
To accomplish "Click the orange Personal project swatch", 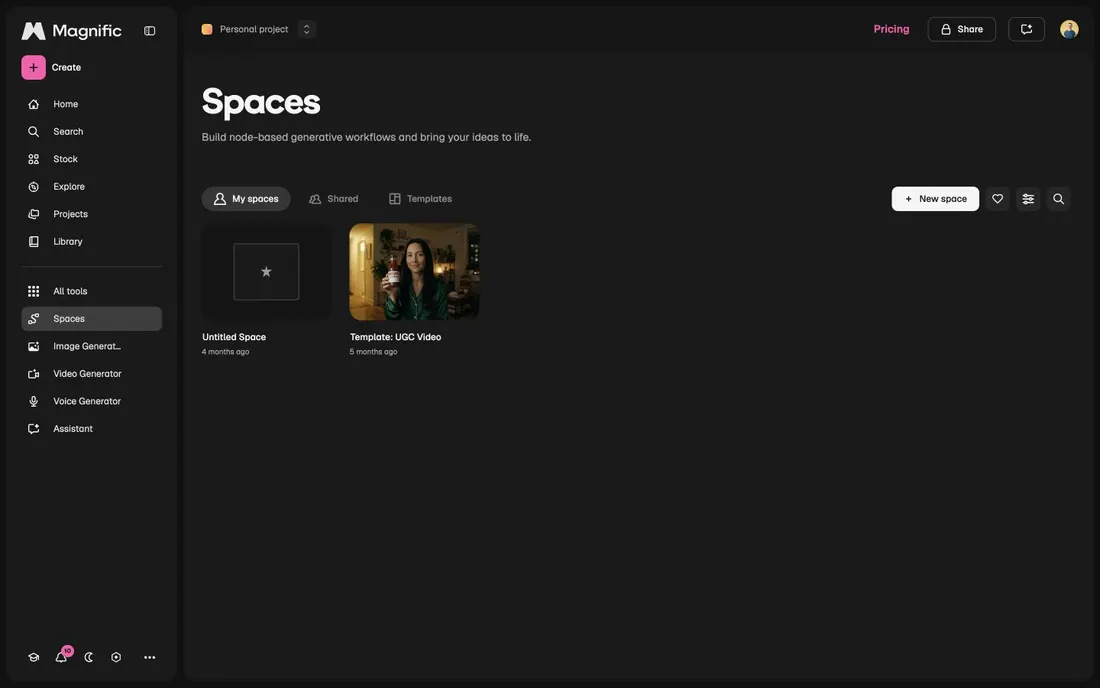I will pos(207,29).
